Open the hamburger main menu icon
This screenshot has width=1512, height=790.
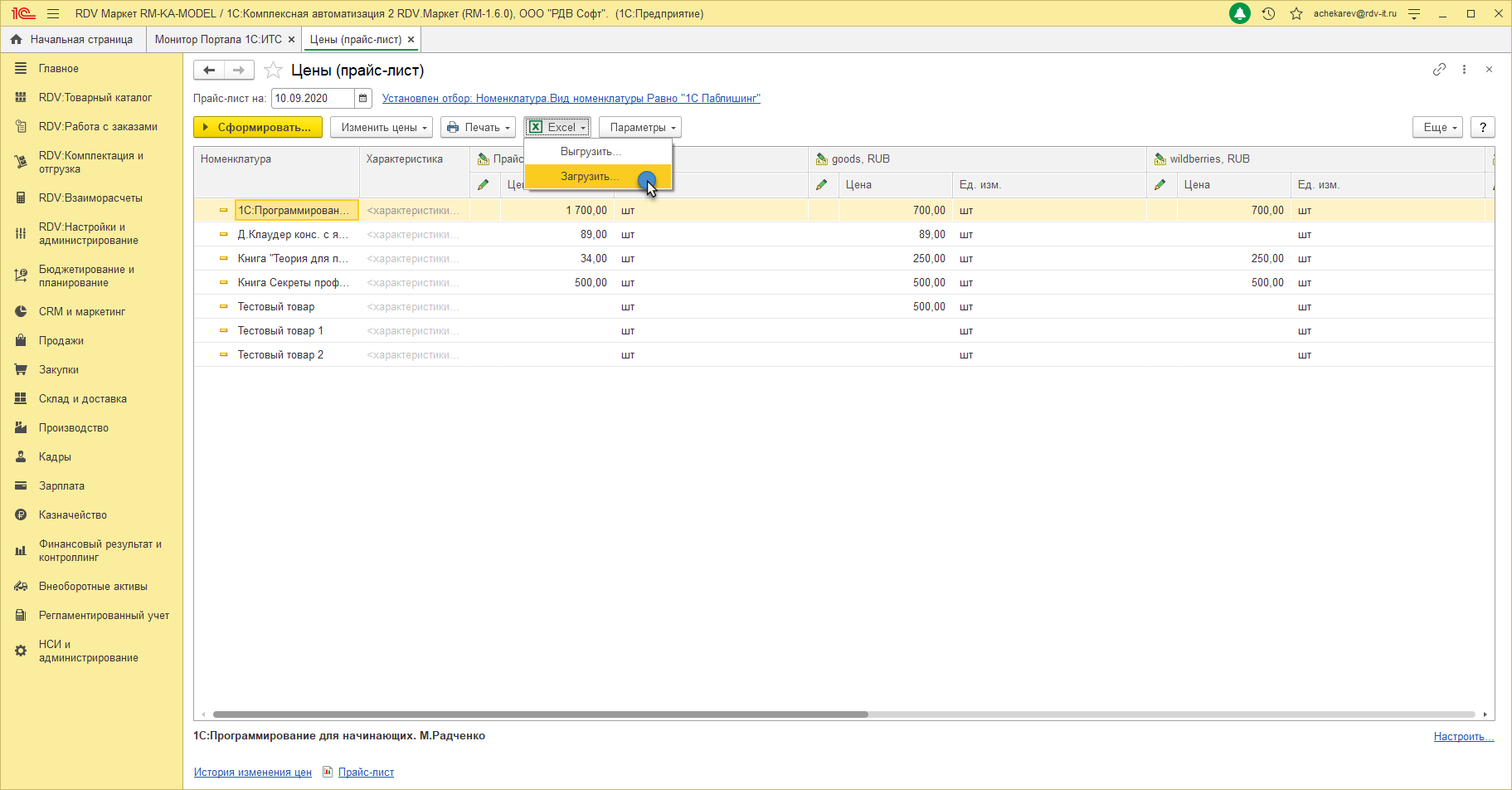coord(53,13)
